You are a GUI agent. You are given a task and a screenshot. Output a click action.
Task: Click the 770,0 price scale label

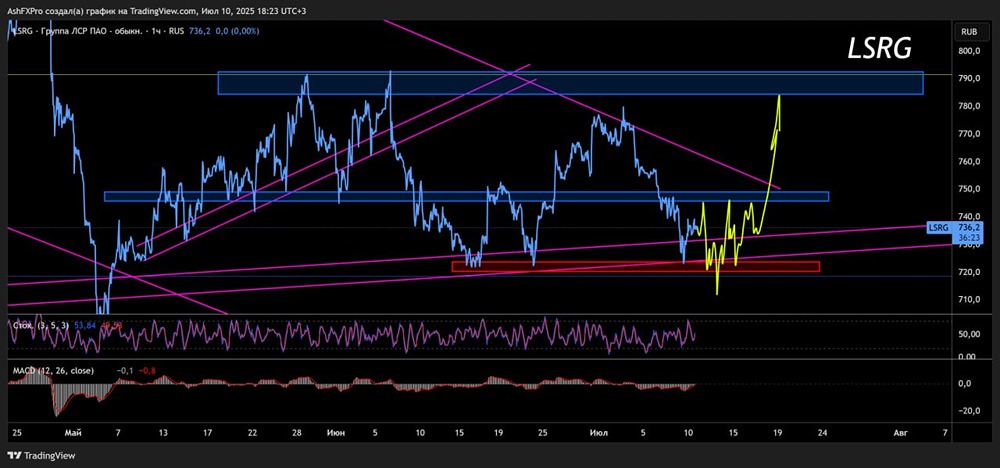969,134
